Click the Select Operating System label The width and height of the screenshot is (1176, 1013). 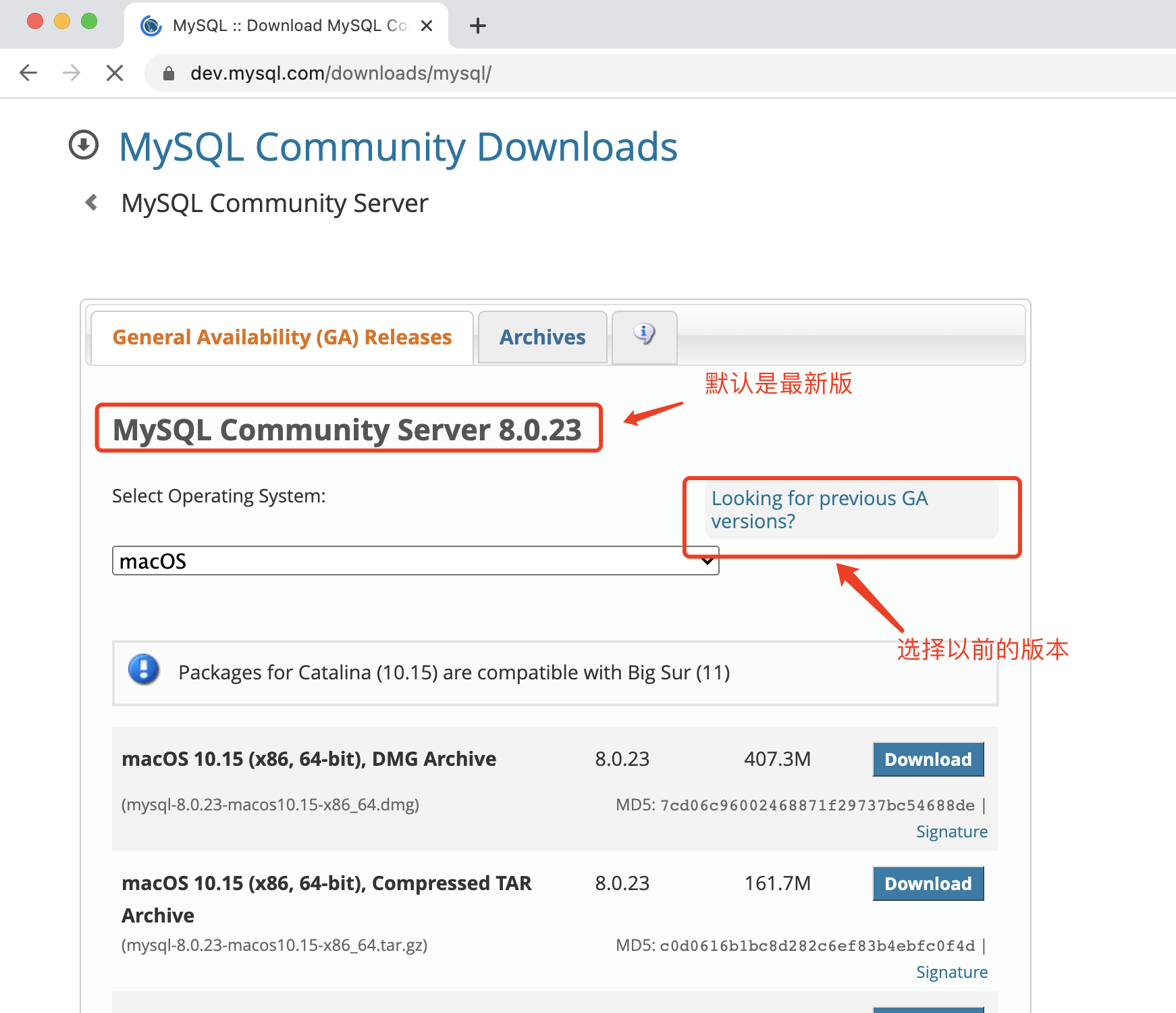tap(219, 496)
